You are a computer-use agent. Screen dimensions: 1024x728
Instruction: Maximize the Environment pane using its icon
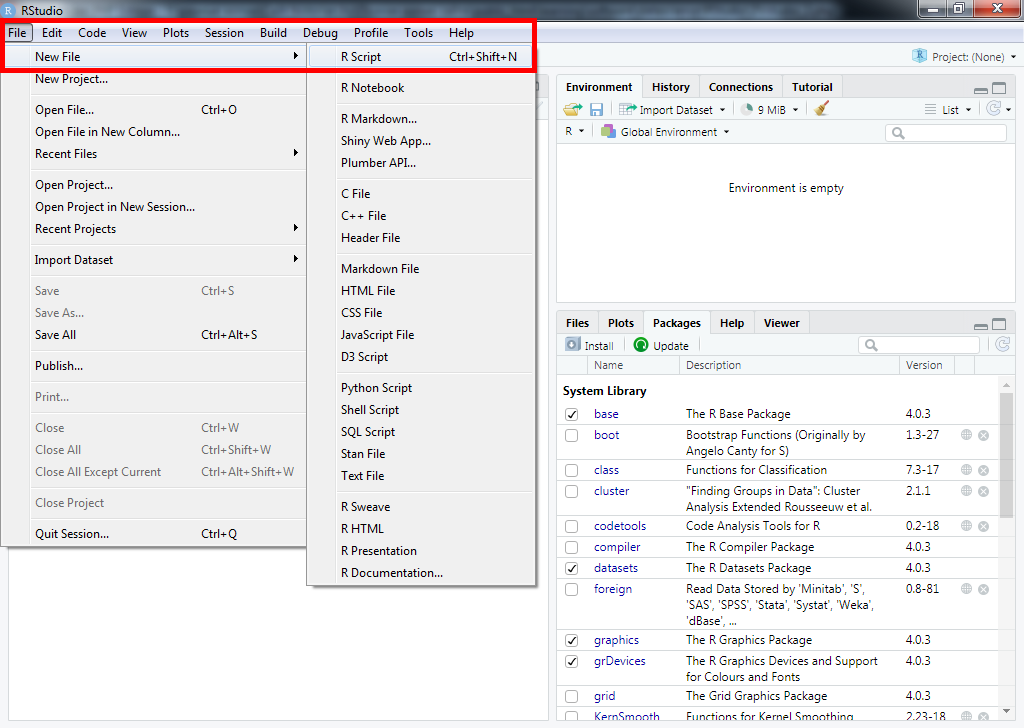999,88
